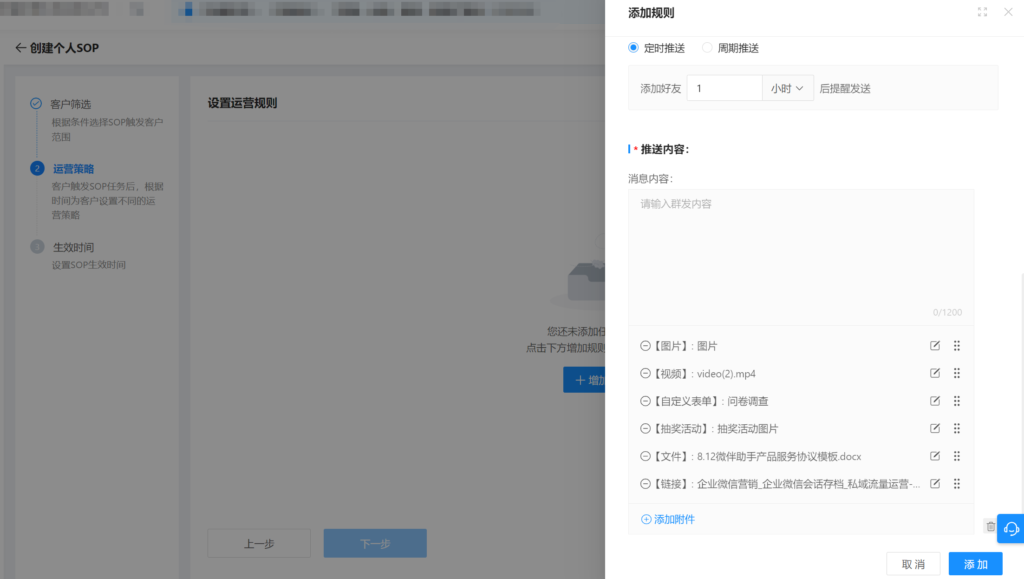Open the 小时 time unit dropdown
Image resolution: width=1024 pixels, height=579 pixels.
click(788, 88)
